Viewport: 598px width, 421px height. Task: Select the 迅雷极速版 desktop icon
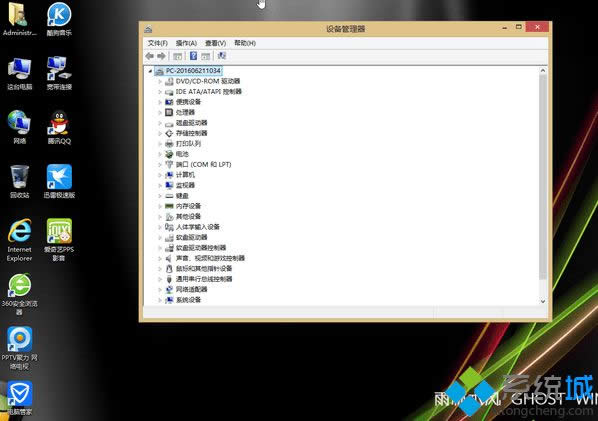(59, 182)
